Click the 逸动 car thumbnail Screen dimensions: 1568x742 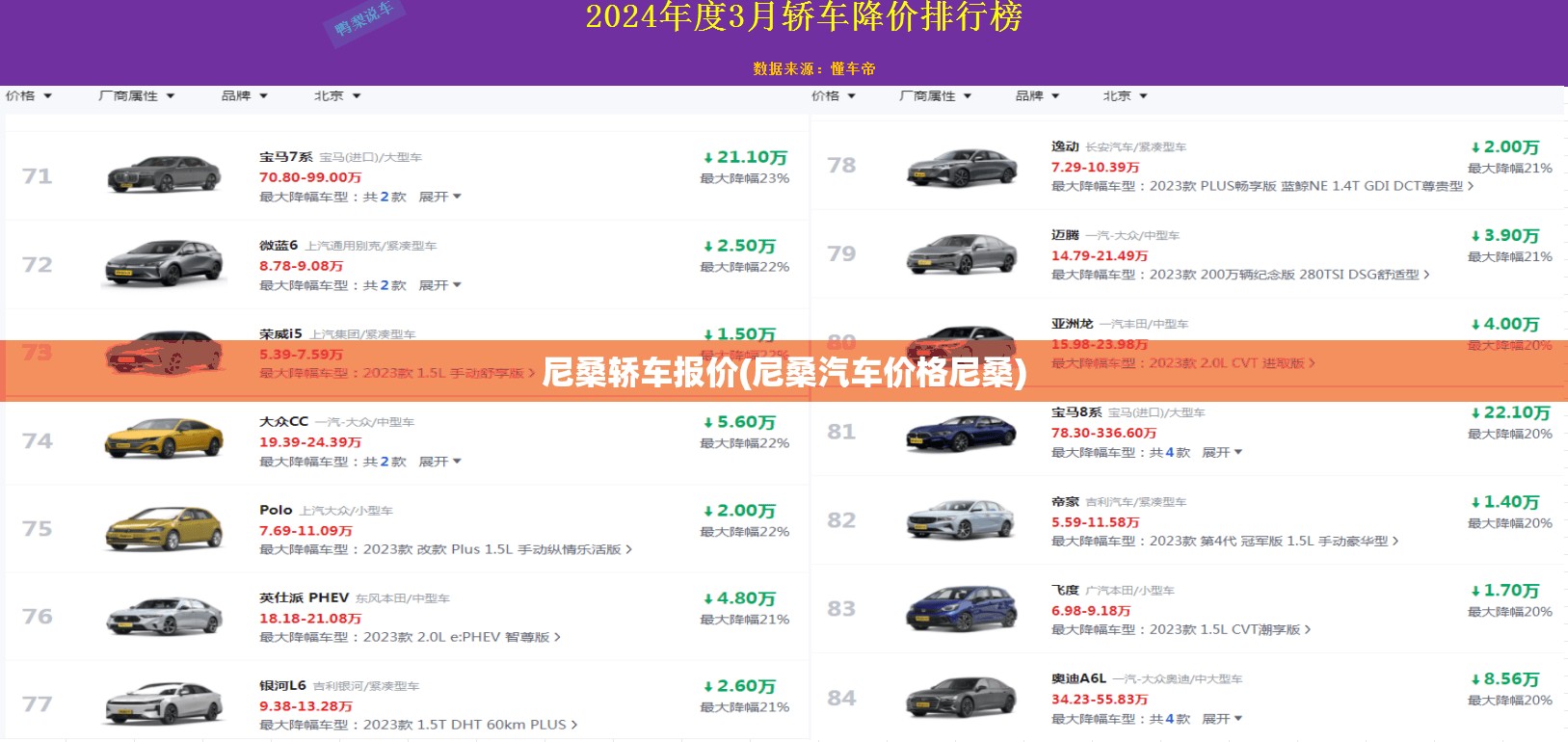(x=962, y=168)
